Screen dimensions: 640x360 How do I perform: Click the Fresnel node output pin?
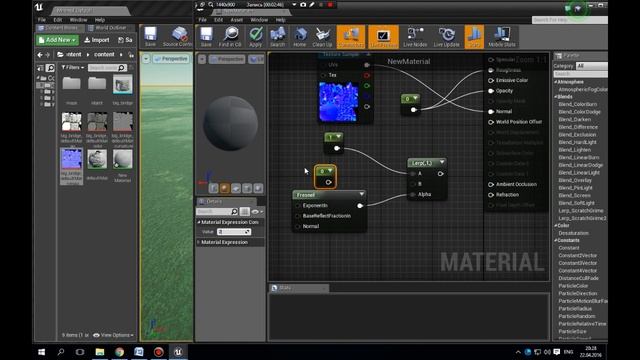pyautogui.click(x=360, y=206)
